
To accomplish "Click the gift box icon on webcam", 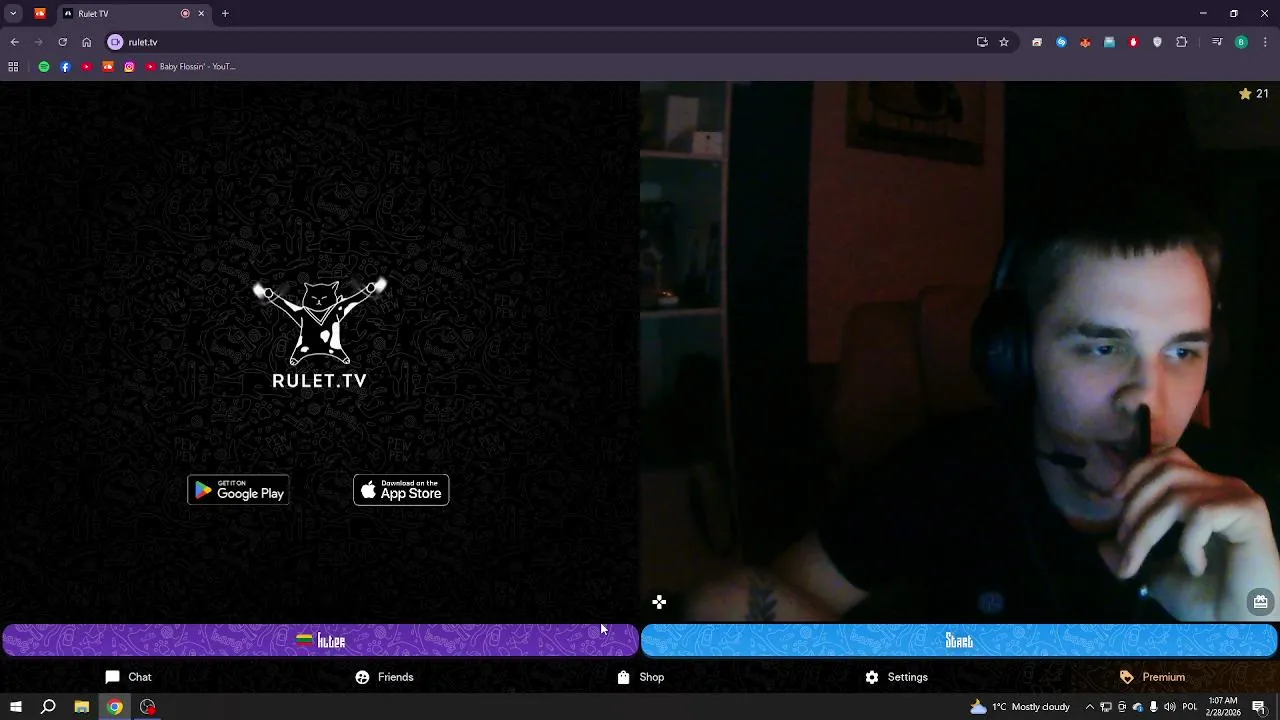I will (x=1260, y=602).
